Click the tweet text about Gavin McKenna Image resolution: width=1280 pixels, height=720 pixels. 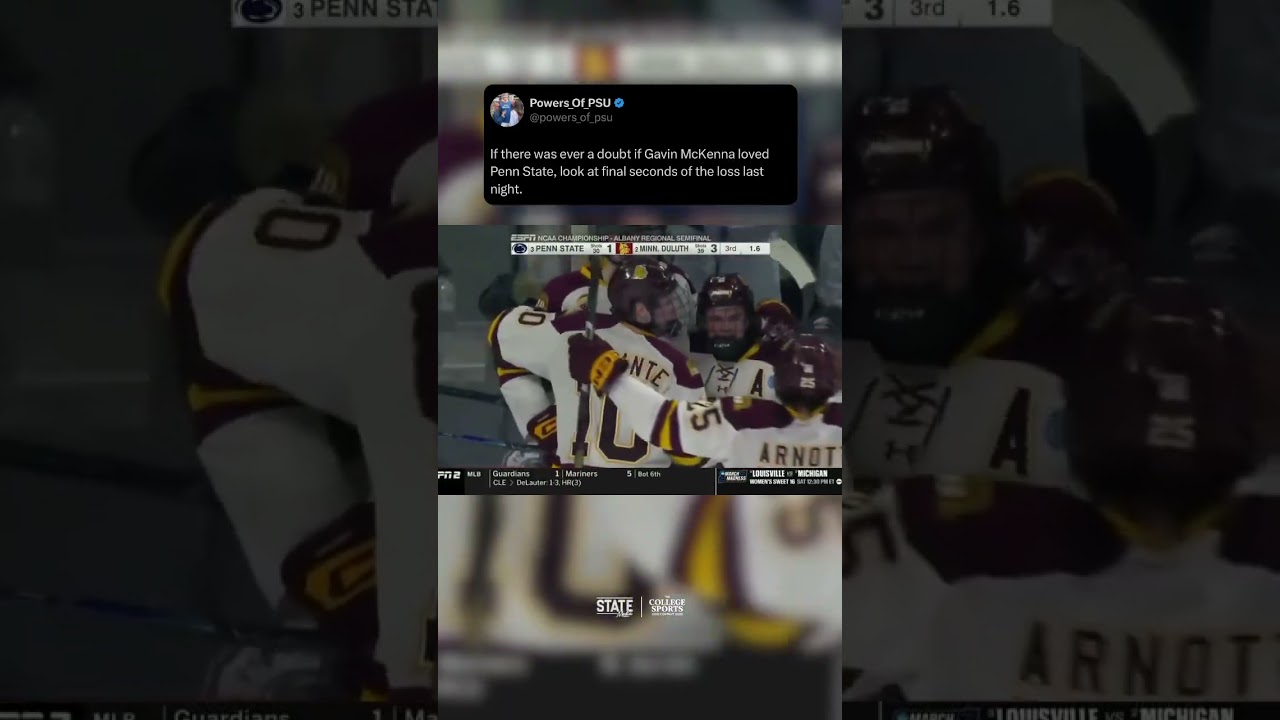[629, 171]
